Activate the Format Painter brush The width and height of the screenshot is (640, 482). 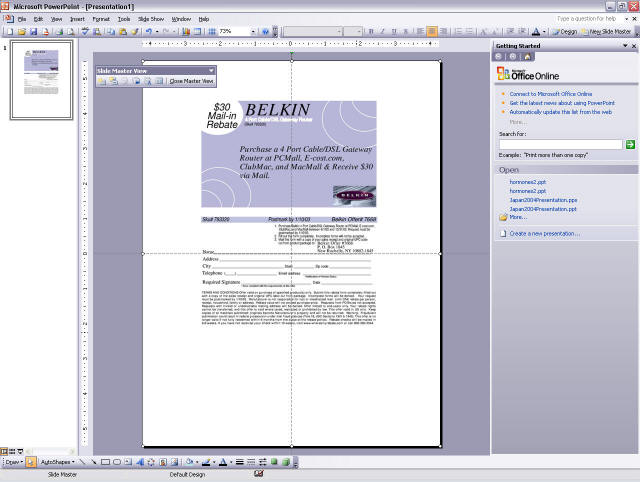[135, 31]
